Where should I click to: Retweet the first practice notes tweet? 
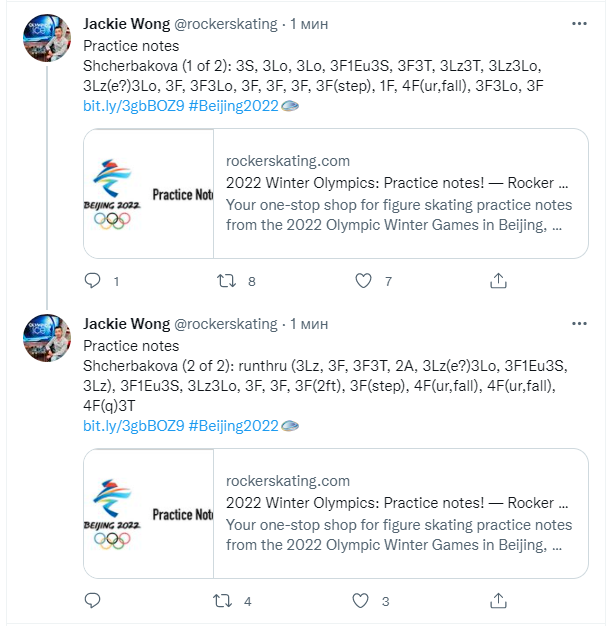tap(227, 281)
